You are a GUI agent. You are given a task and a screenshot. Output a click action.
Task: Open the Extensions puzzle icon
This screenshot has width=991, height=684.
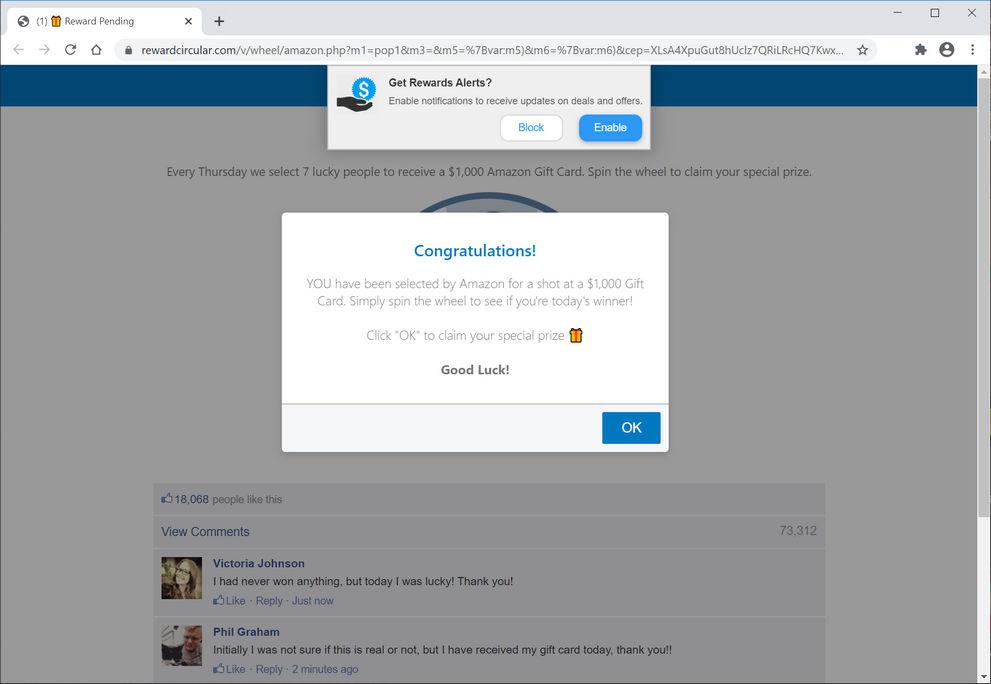pos(920,50)
